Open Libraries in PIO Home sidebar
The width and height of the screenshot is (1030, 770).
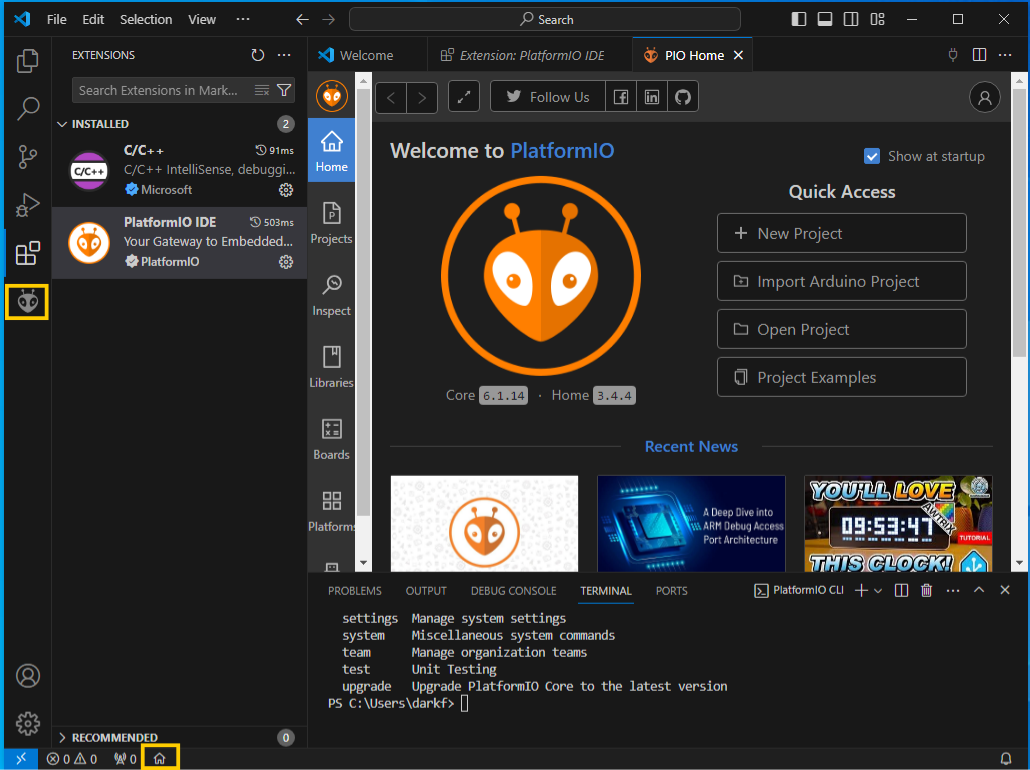click(331, 367)
